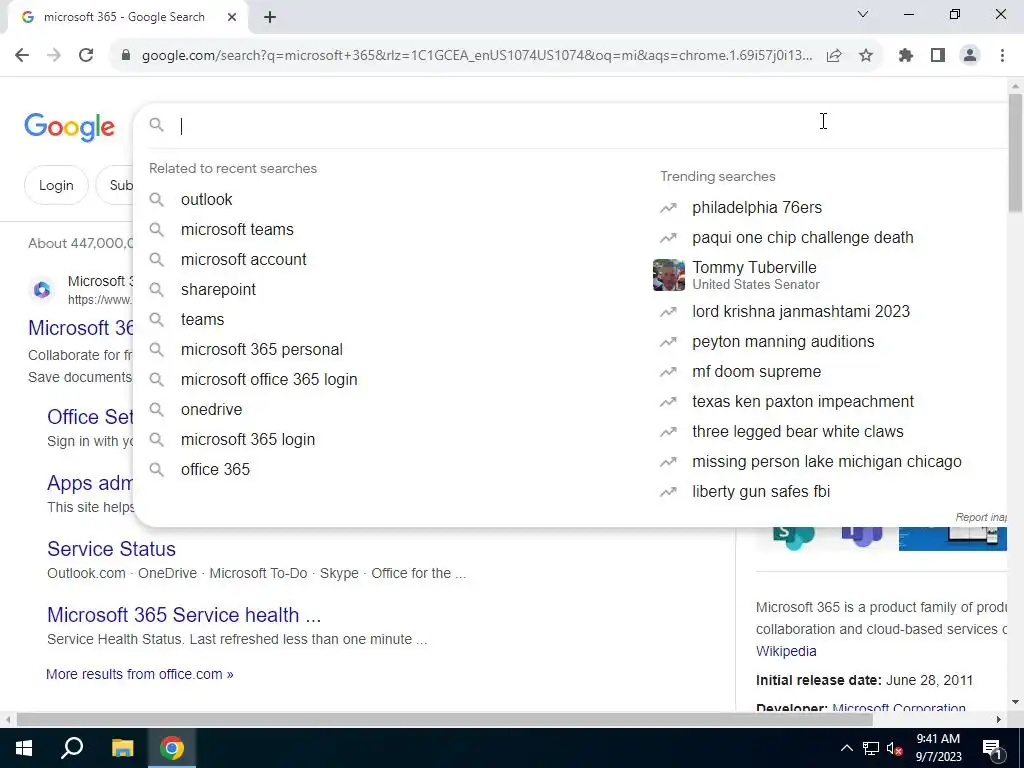Open Microsoft 365 Service health link
Image resolution: width=1024 pixels, height=768 pixels.
184,615
